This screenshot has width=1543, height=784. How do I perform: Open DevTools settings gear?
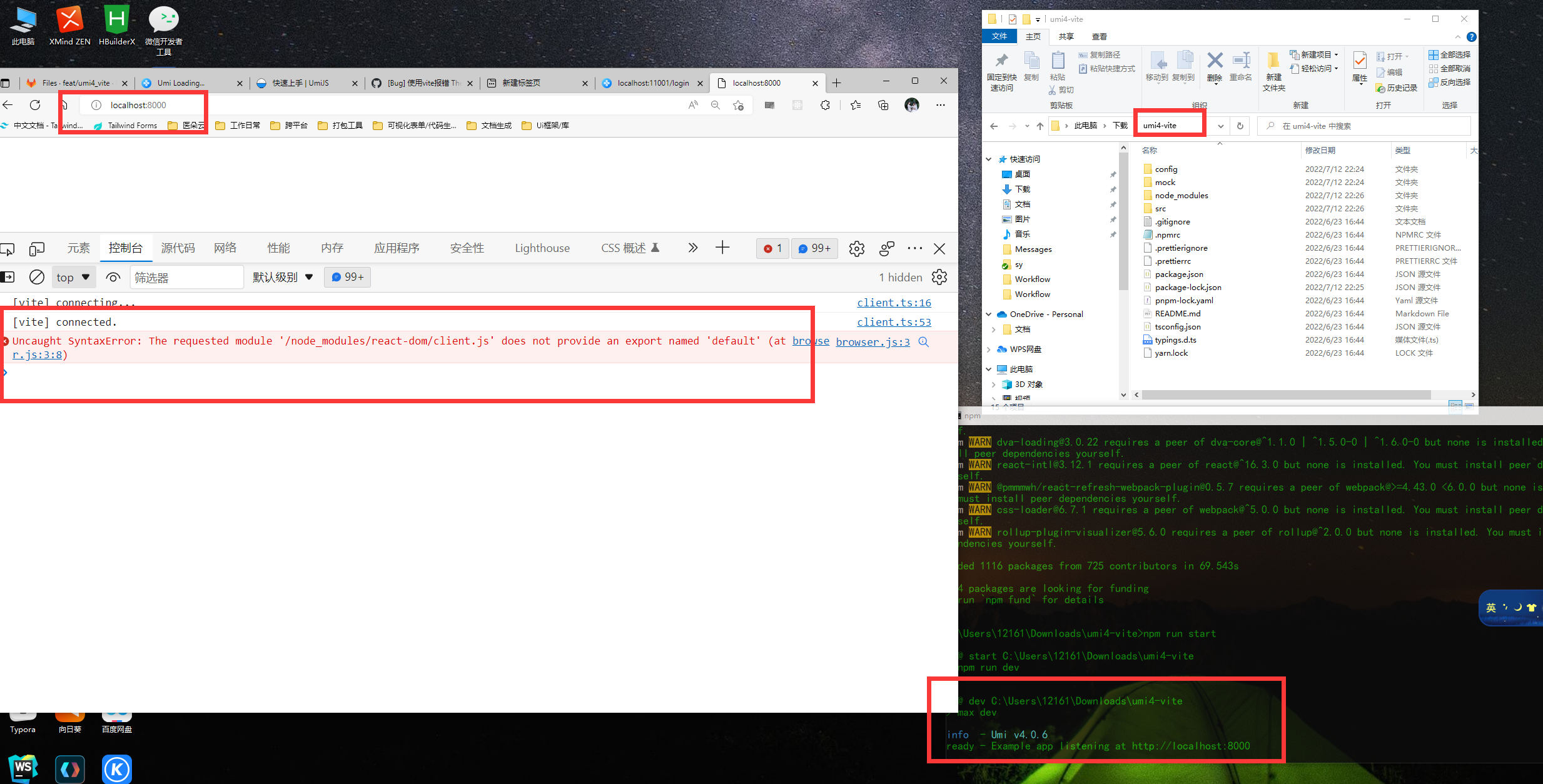point(856,248)
